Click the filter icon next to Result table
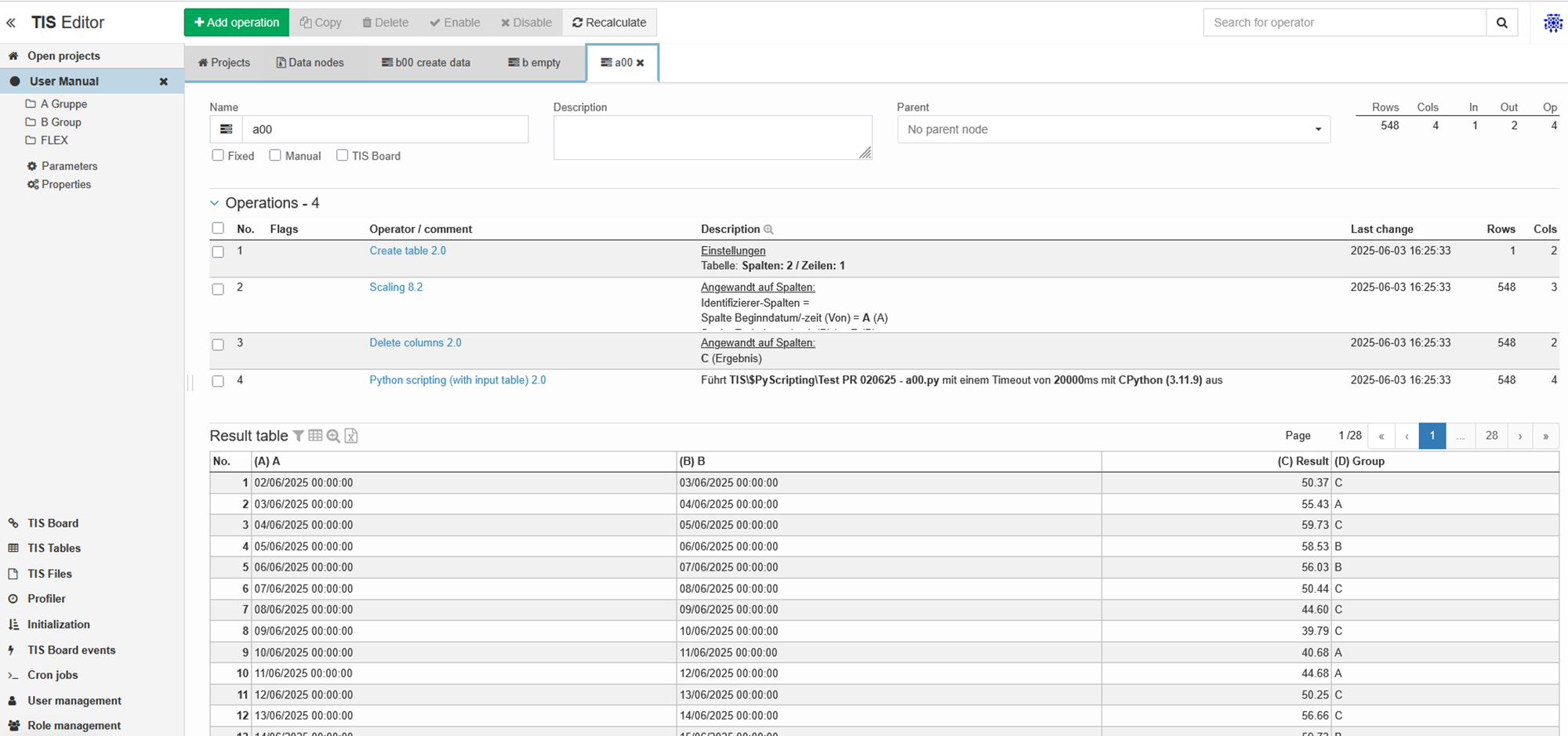1568x736 pixels. (299, 436)
